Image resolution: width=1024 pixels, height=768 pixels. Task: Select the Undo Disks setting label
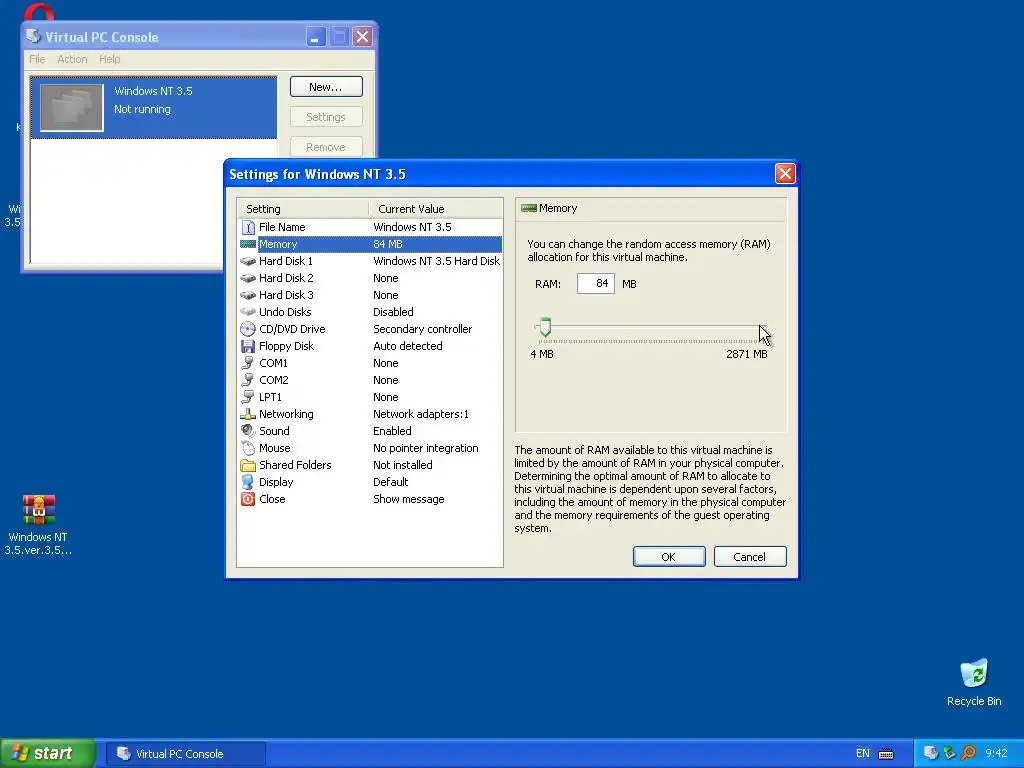click(x=285, y=312)
